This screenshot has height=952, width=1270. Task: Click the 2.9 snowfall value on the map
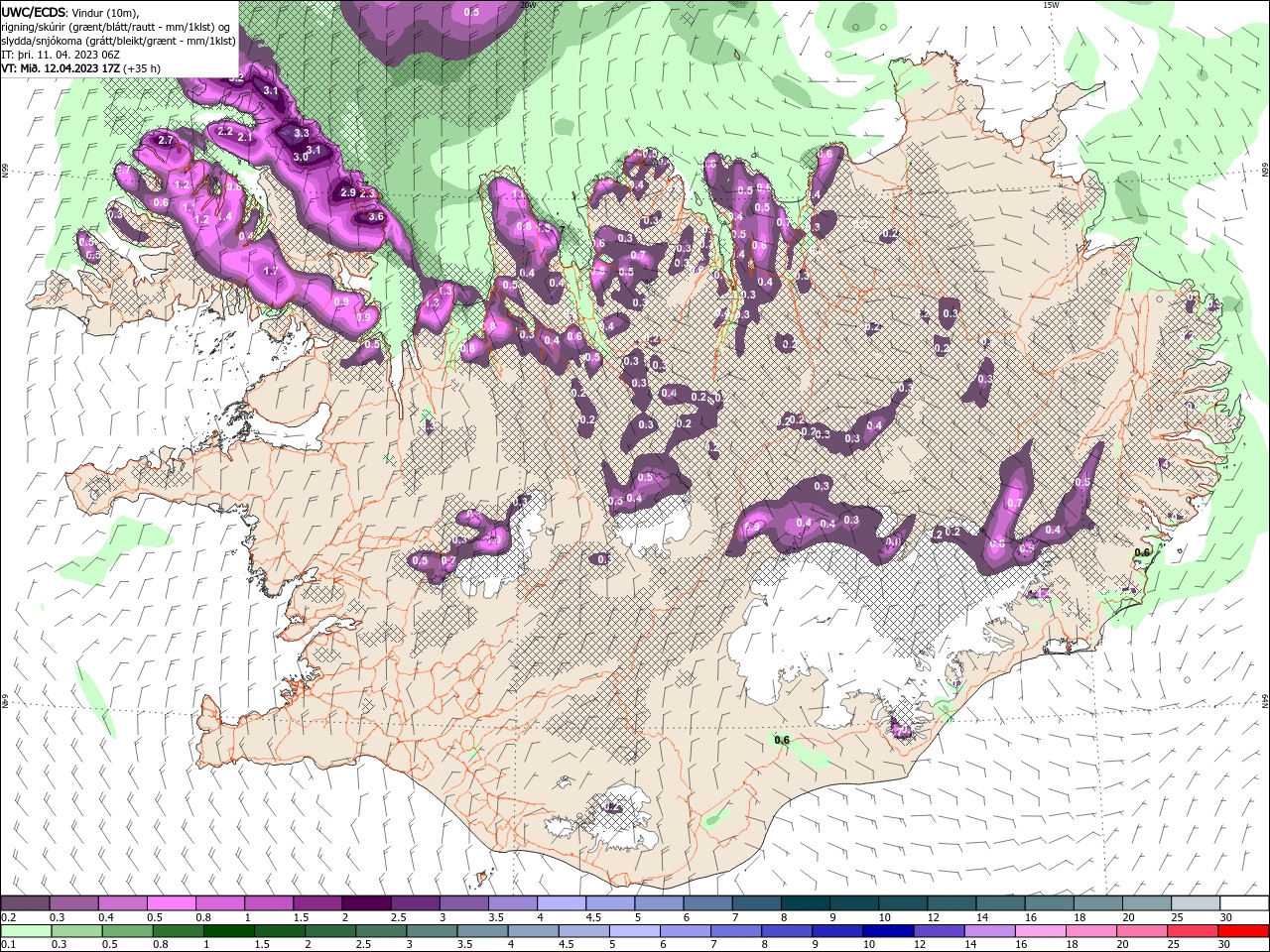click(347, 192)
